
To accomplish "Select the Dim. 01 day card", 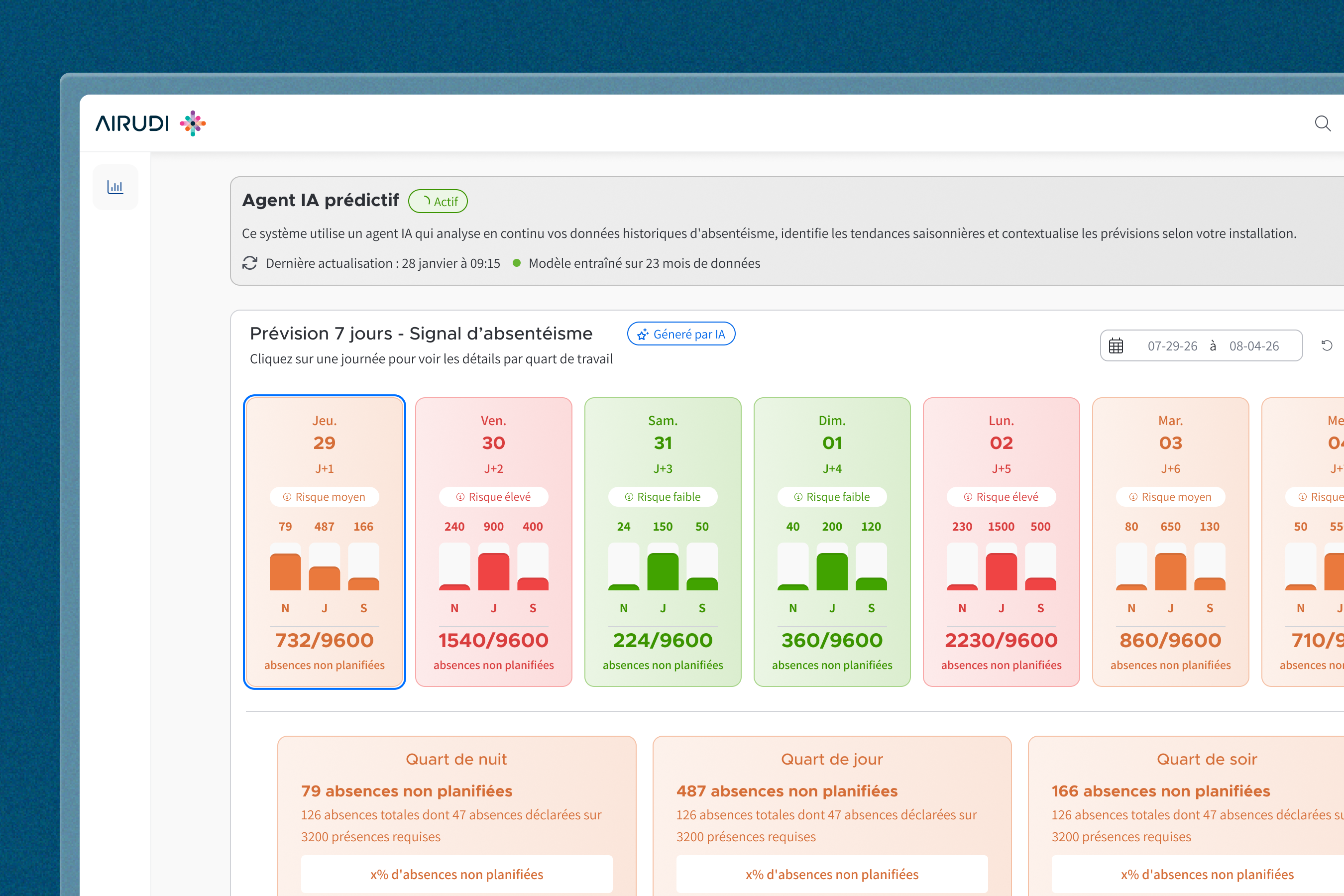I will 832,542.
